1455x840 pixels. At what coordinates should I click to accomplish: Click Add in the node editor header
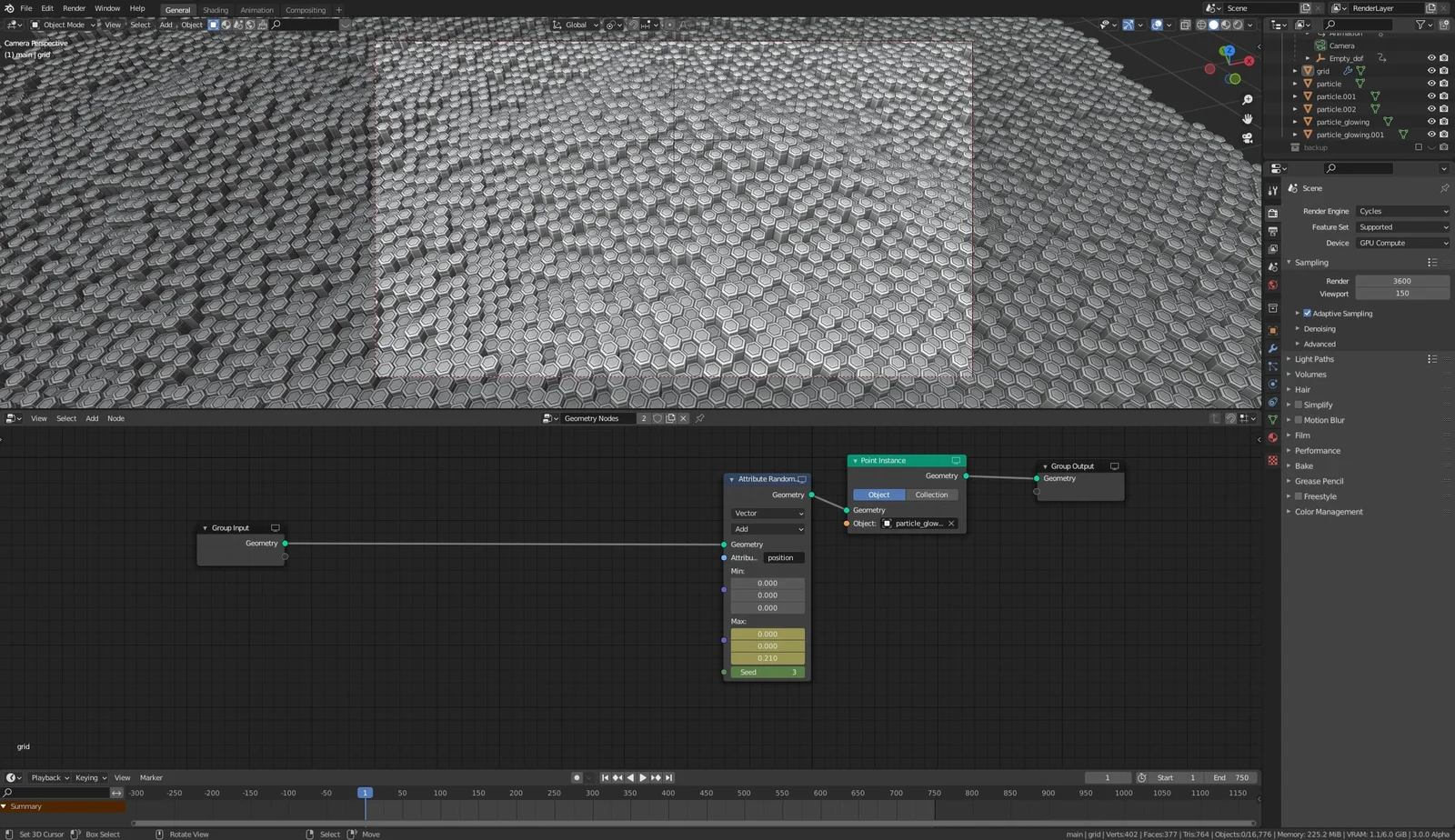pyautogui.click(x=92, y=418)
